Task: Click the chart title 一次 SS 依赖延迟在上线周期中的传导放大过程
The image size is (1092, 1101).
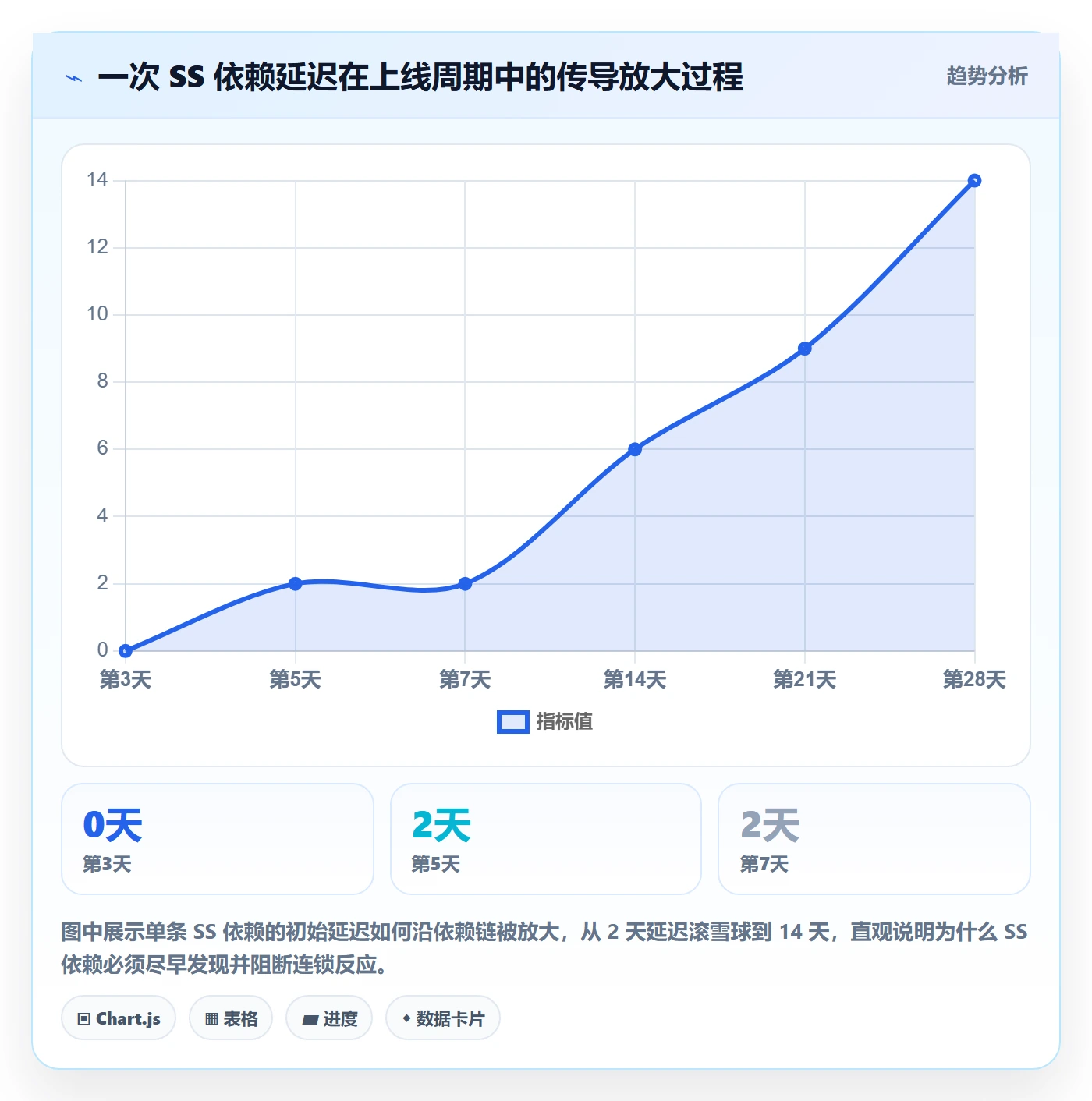Action: coord(420,77)
